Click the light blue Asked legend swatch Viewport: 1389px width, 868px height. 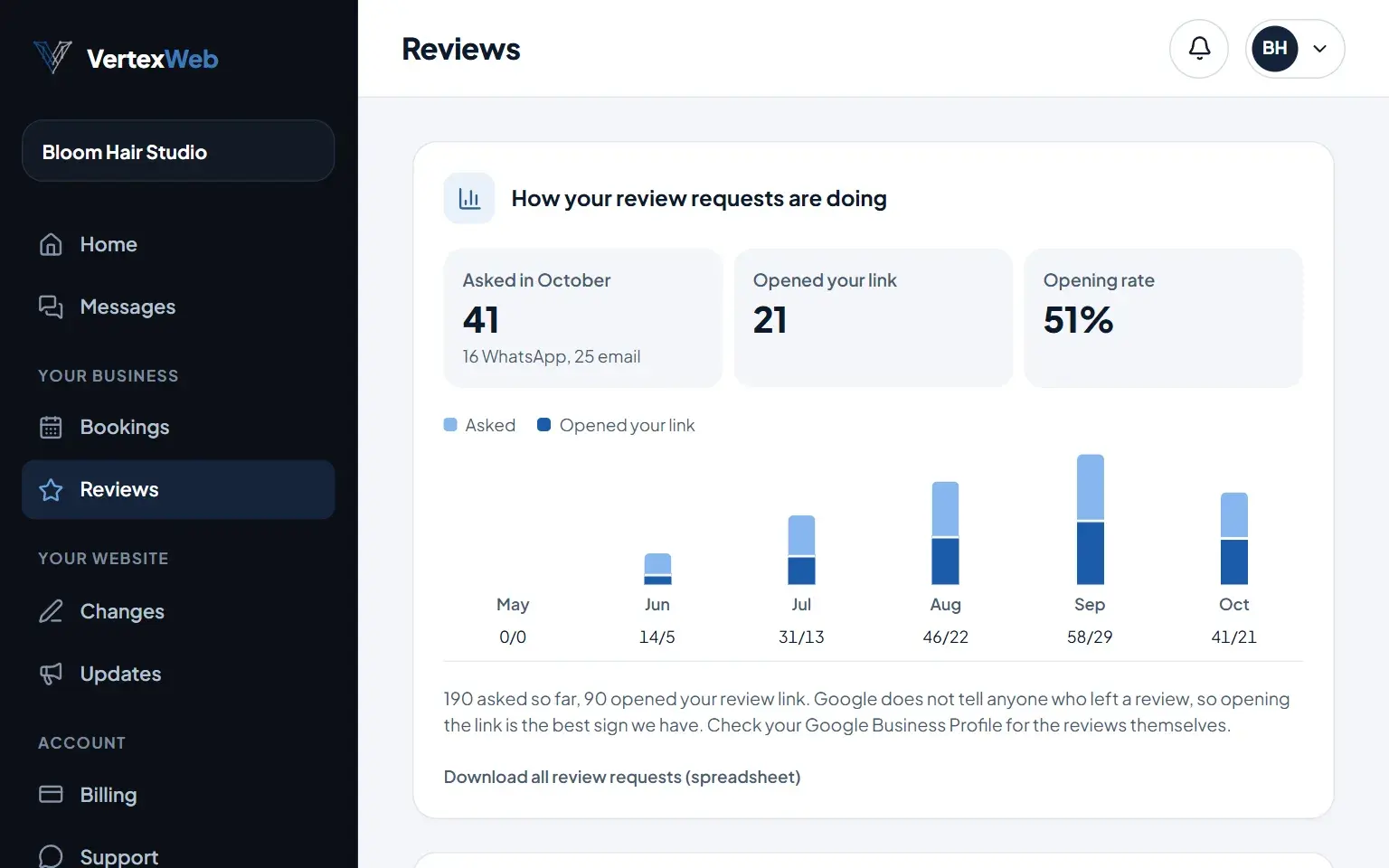point(450,425)
